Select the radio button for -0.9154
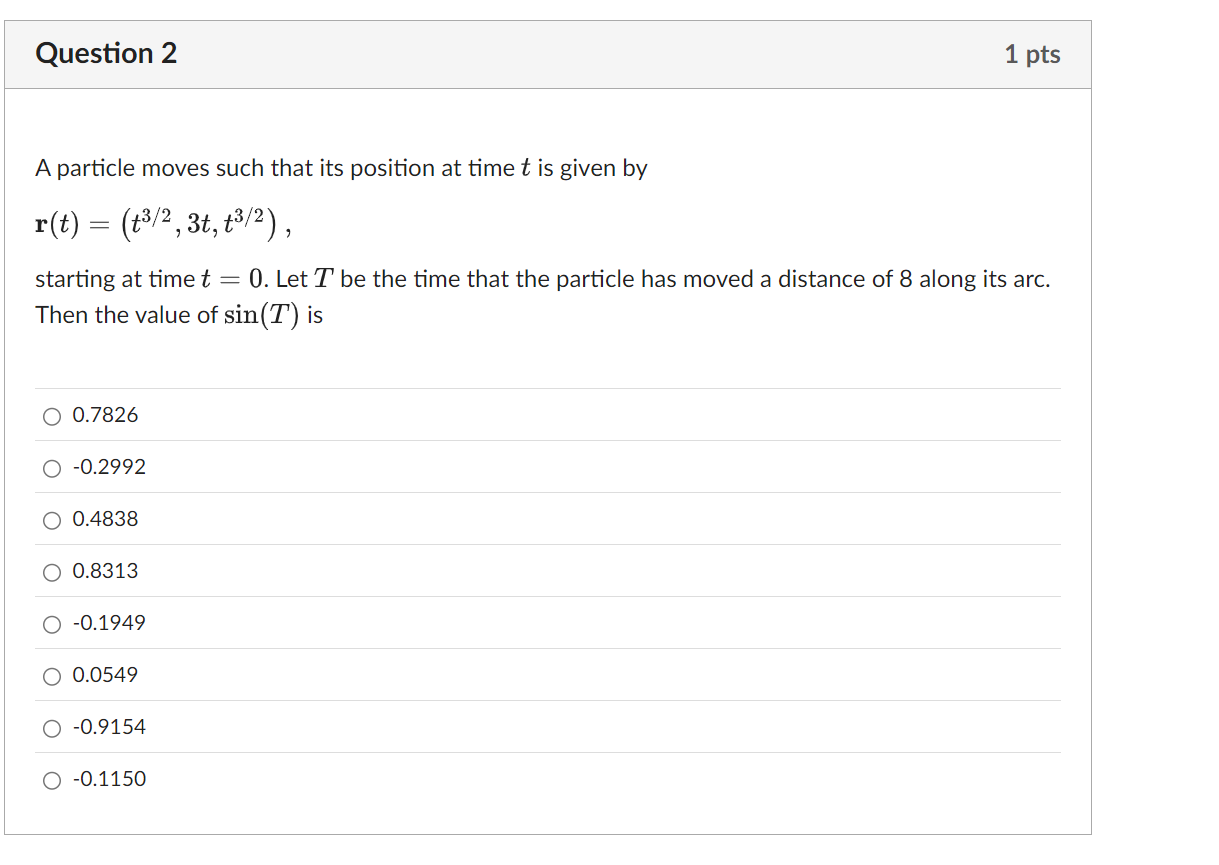Screen dimensions: 1219x865 tap(51, 728)
